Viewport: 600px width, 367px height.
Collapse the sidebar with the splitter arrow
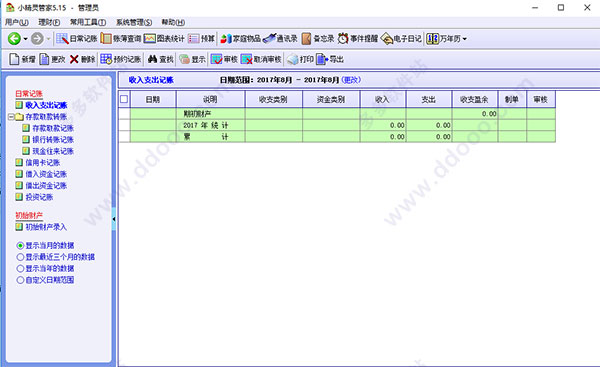(x=114, y=219)
